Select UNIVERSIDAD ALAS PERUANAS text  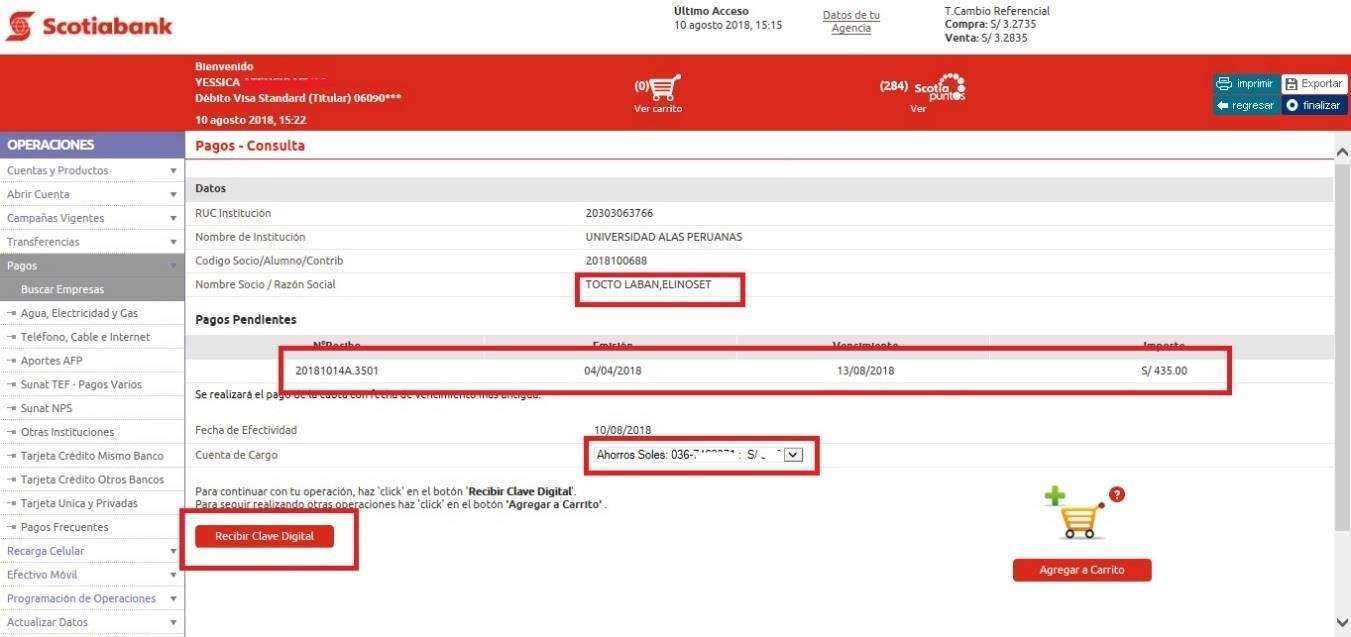tap(664, 237)
